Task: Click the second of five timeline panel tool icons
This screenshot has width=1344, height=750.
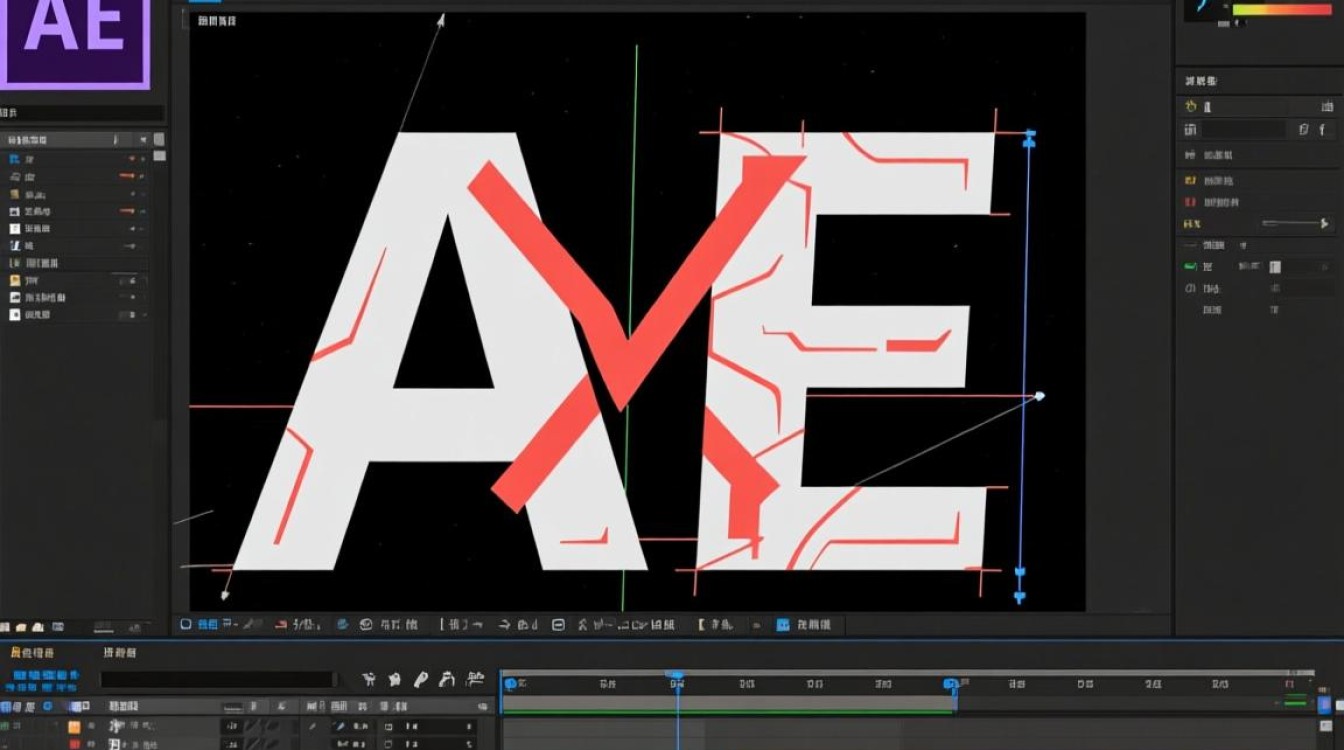Action: click(395, 679)
